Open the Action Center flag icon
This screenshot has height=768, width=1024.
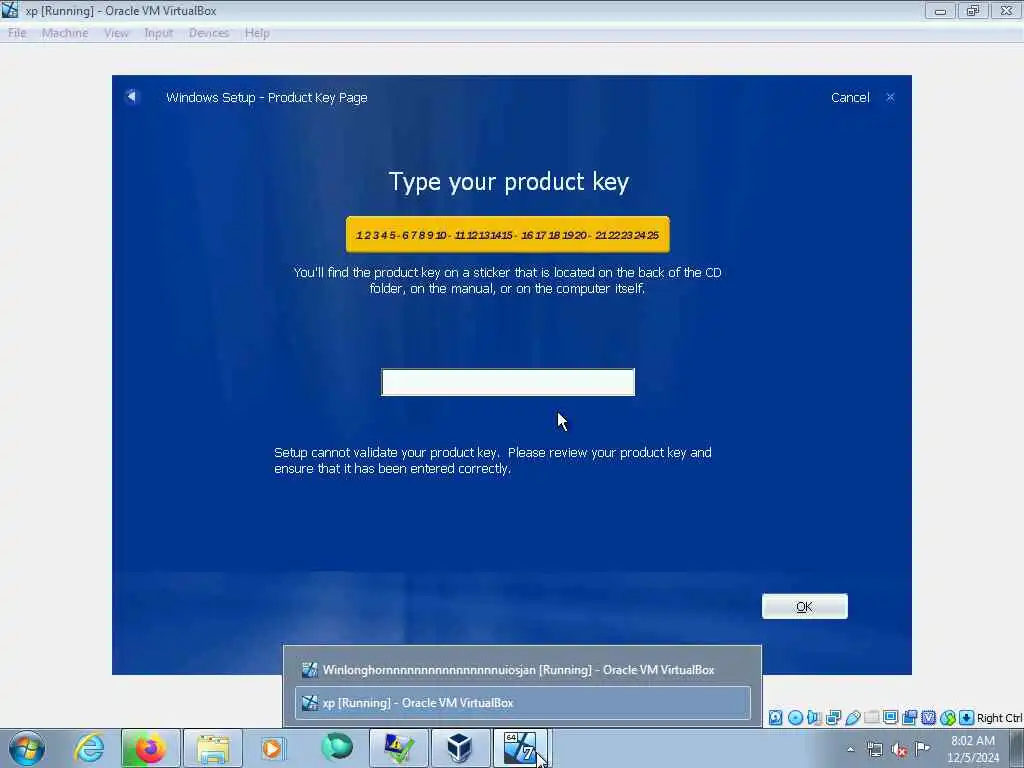point(922,748)
